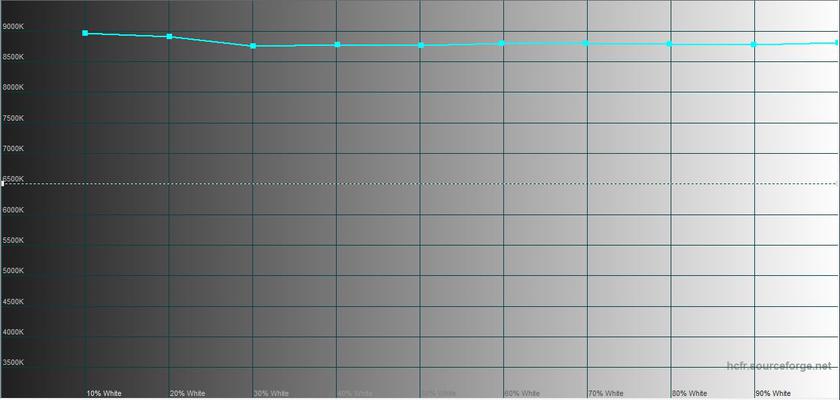Select the cyan marker at 20% White
The height and width of the screenshot is (400, 840).
click(x=169, y=36)
